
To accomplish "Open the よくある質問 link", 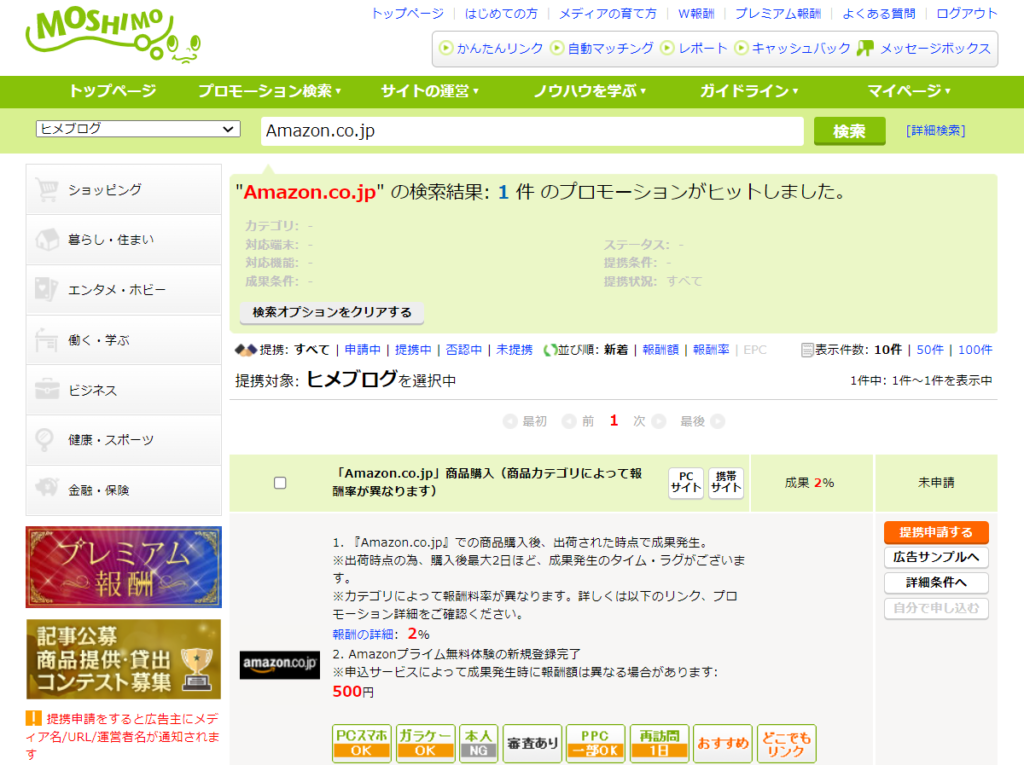I will (x=878, y=13).
